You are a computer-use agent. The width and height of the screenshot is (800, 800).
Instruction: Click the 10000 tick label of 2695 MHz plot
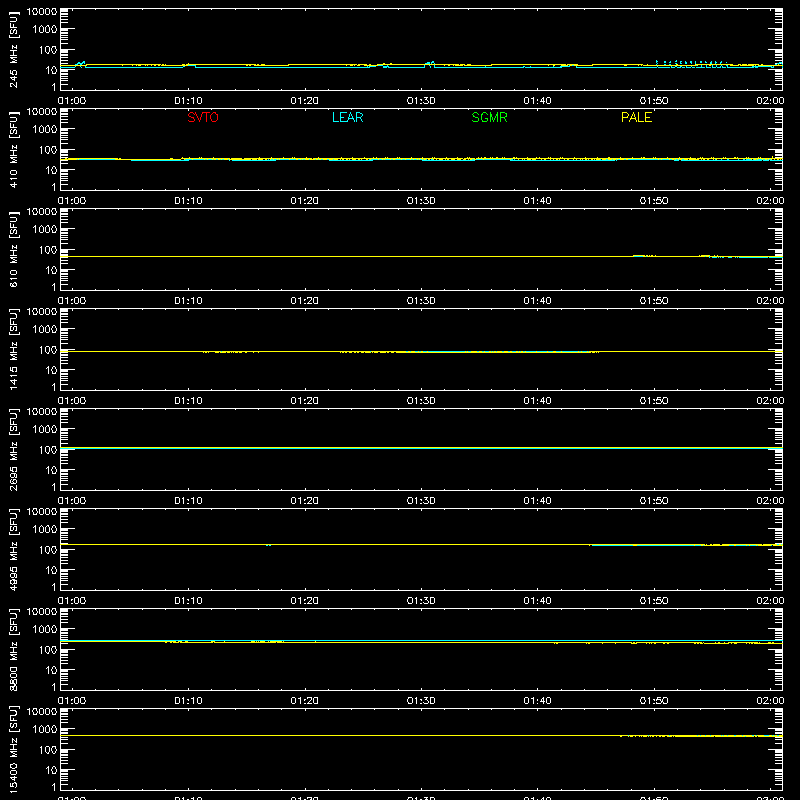[42, 412]
